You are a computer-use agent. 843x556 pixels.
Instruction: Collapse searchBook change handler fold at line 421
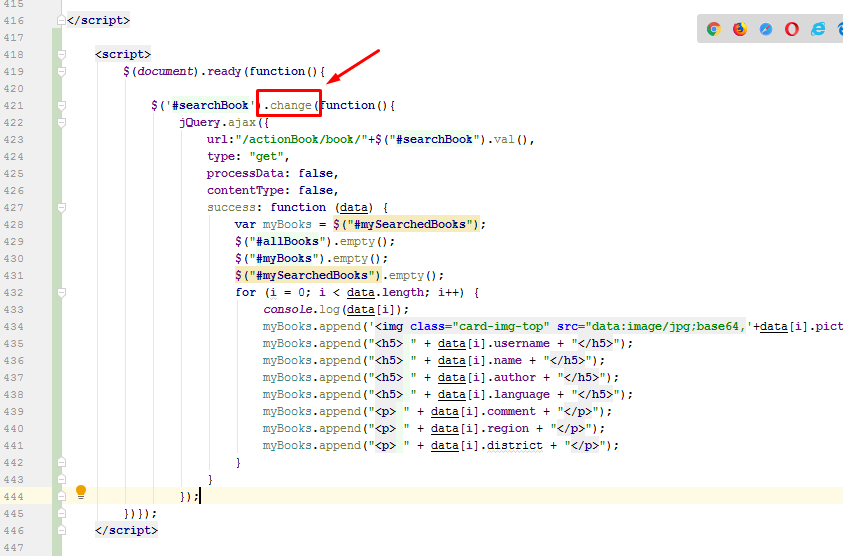[x=62, y=105]
